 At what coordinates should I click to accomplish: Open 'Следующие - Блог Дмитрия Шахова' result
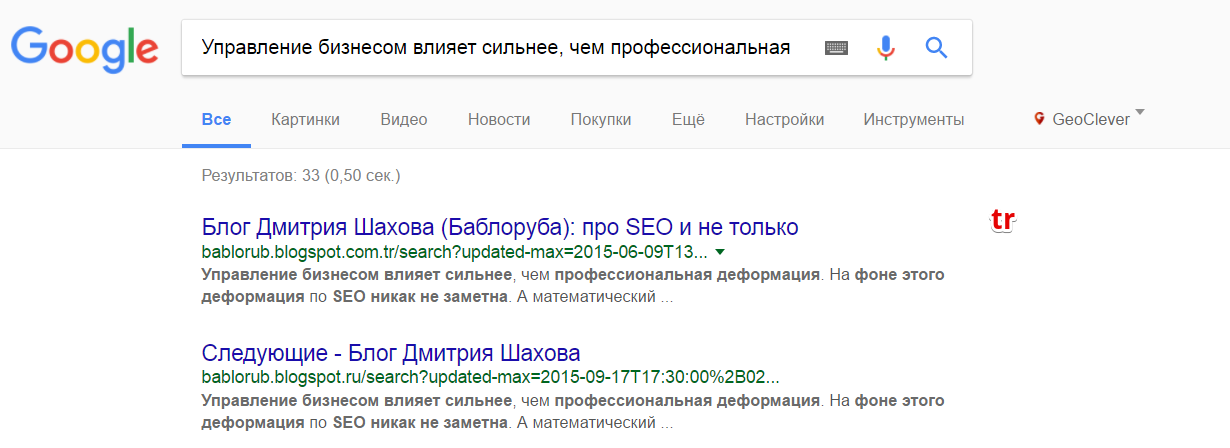coord(390,353)
